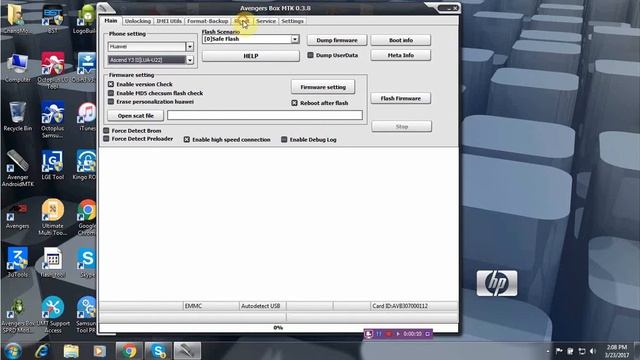Open the iTunes desktop shortcut

click(x=87, y=116)
